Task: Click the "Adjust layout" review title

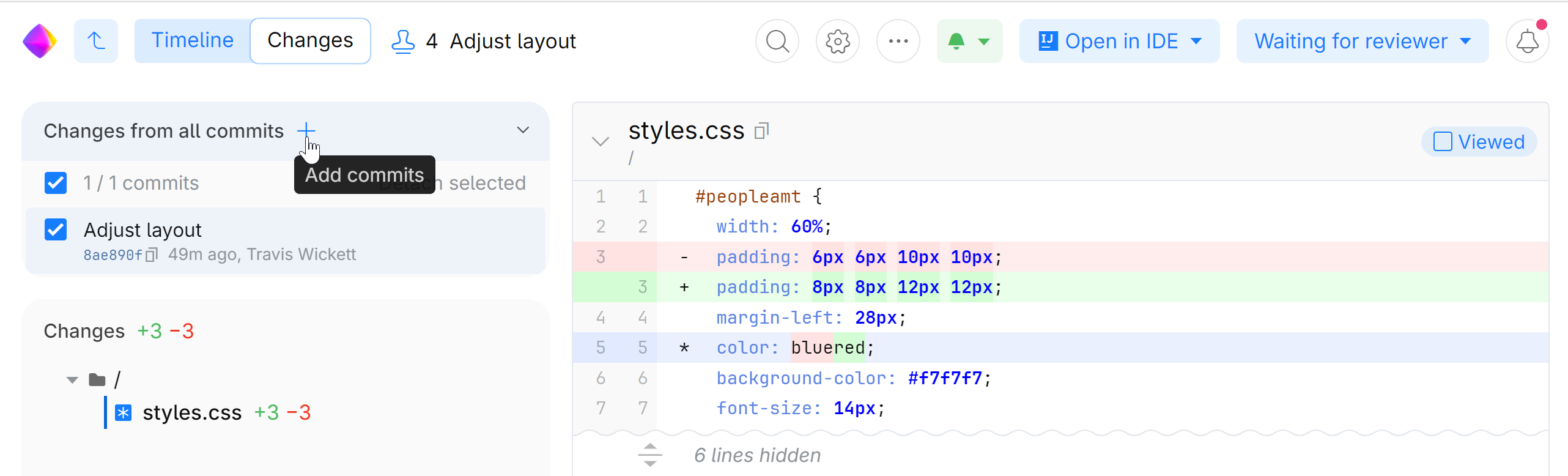Action: pos(512,41)
